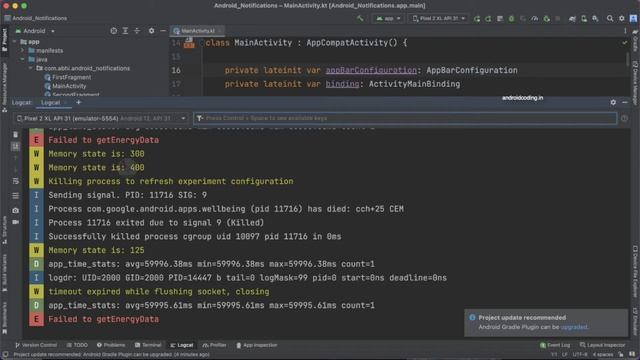Click 'Killing process to refresh experiment configuration' line
This screenshot has width=640, height=360.
(x=171, y=181)
